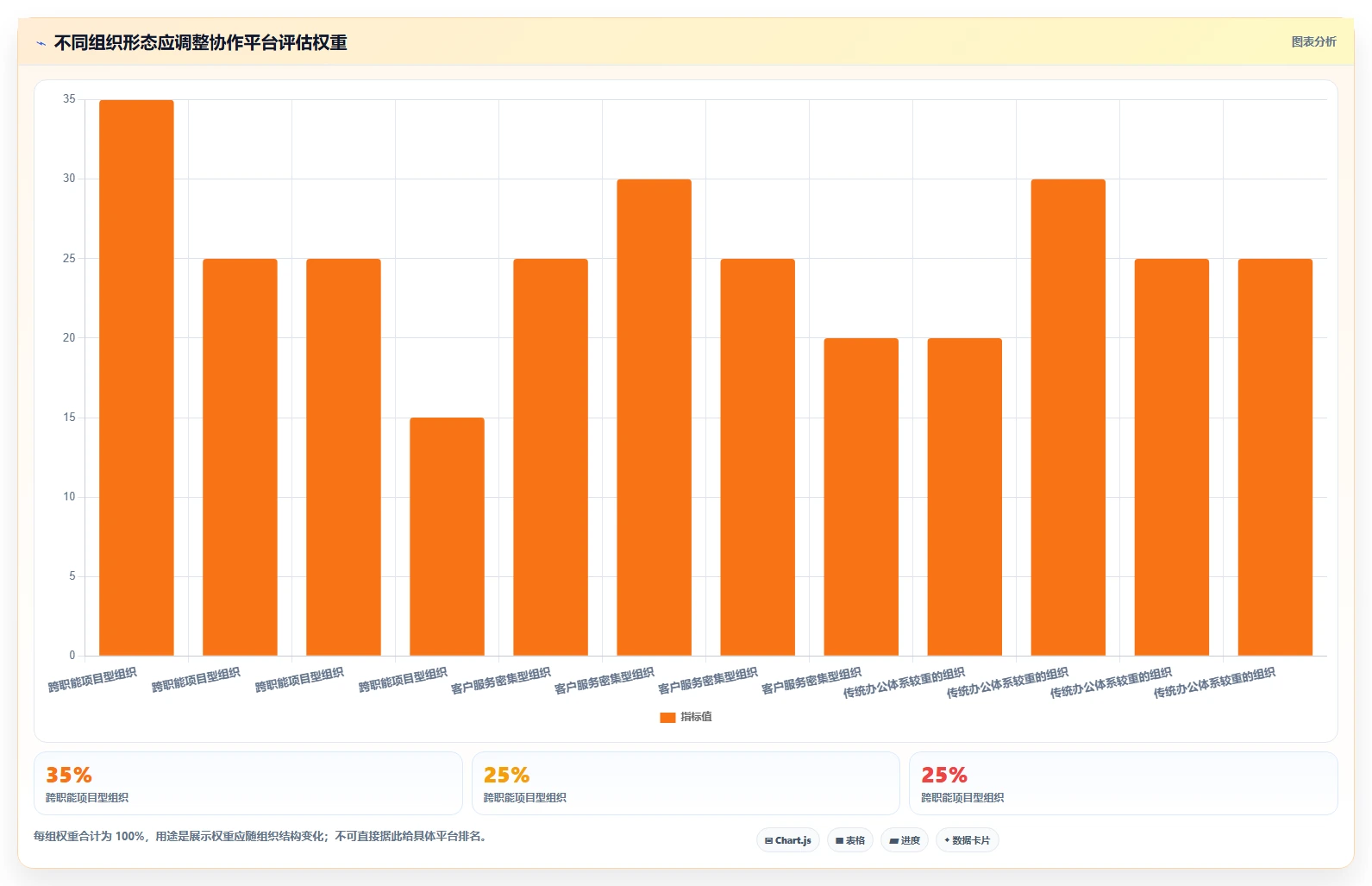The image size is (1372, 886).
Task: Click the y-axis tick label 20
Action: pos(69,338)
